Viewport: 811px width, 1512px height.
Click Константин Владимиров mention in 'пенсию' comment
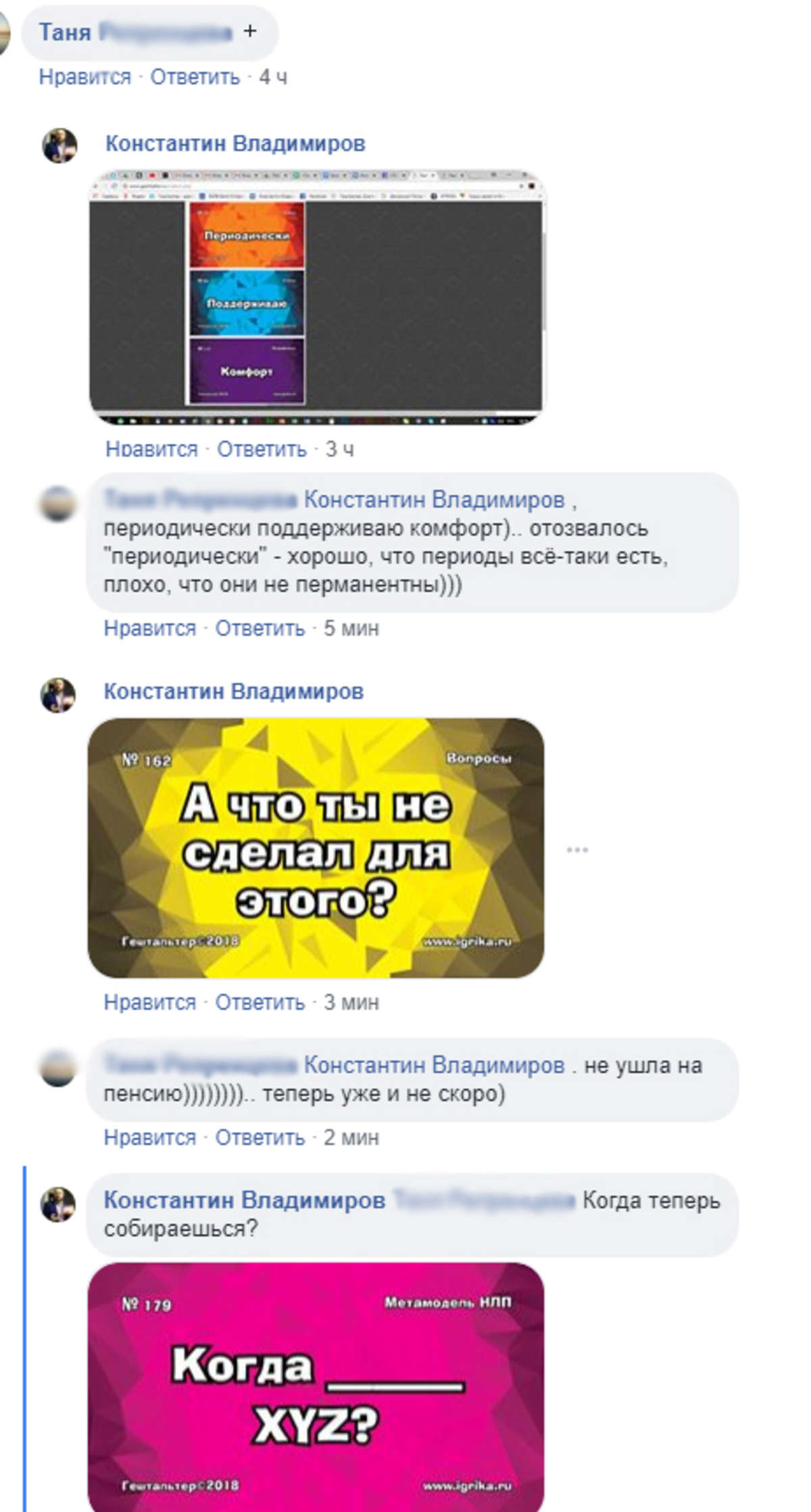click(434, 1065)
